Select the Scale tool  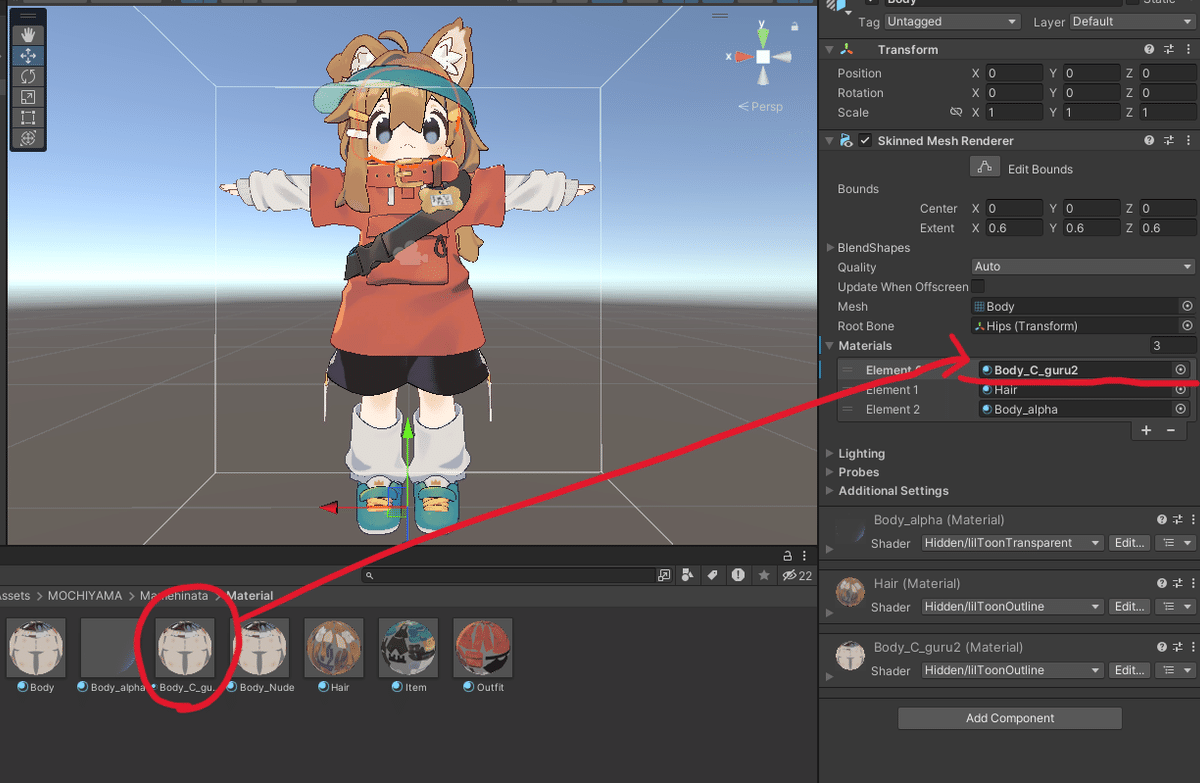coord(28,97)
